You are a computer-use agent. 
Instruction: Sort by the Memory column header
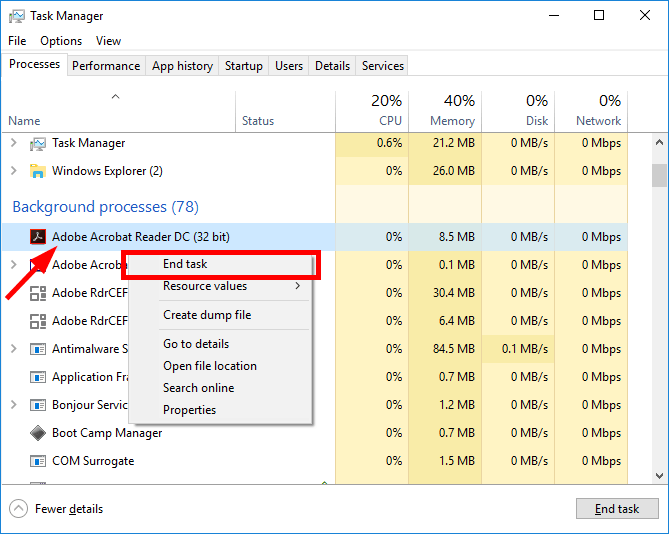(x=445, y=111)
